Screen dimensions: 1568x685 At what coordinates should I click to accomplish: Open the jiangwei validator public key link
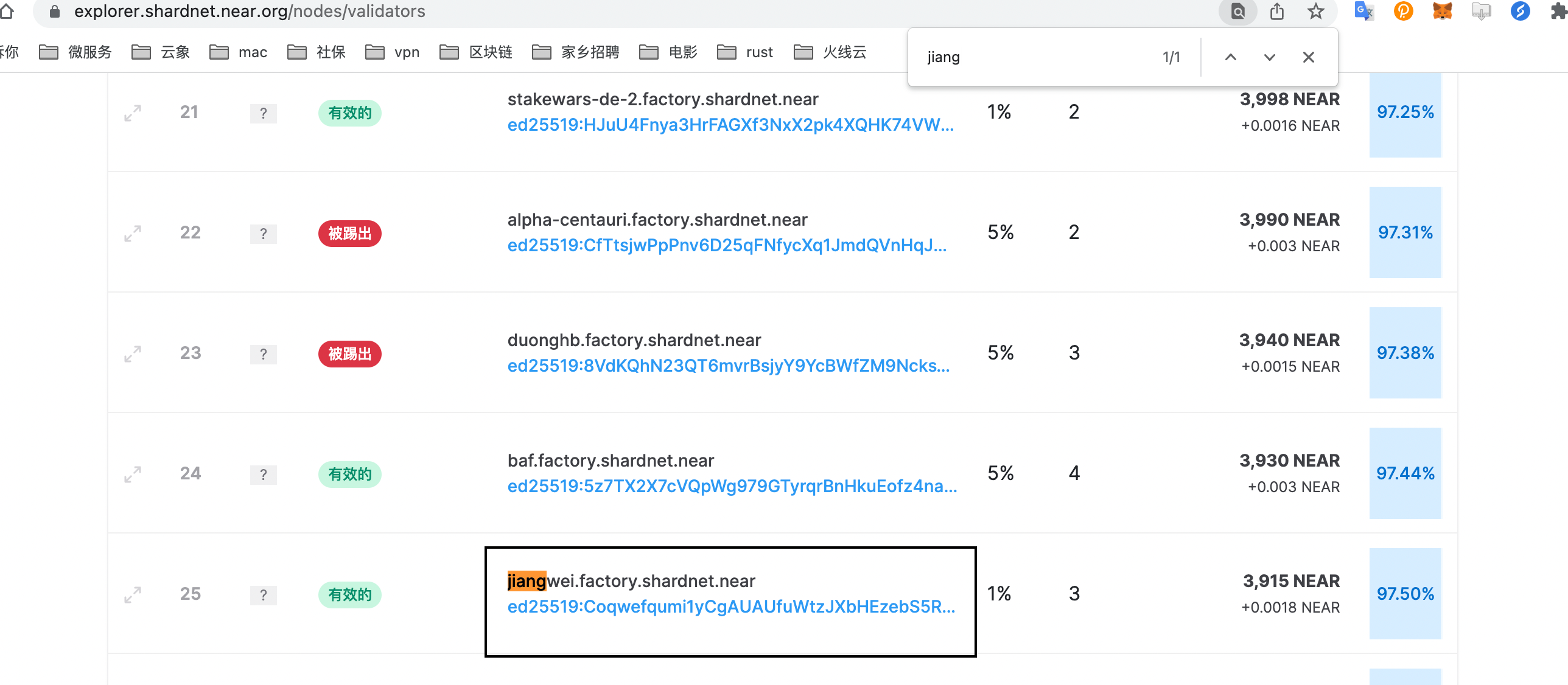[730, 607]
